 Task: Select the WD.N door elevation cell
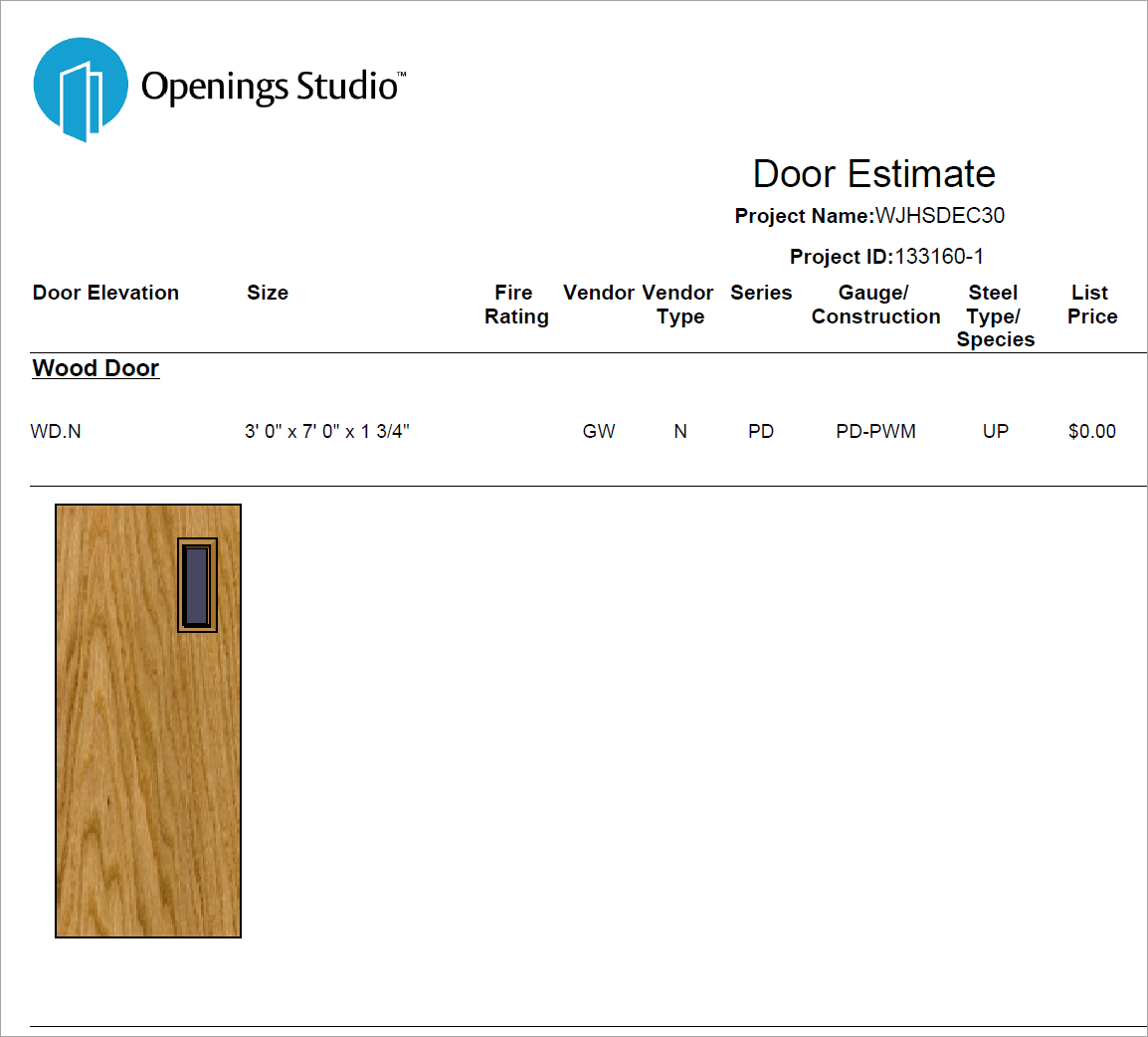click(56, 431)
